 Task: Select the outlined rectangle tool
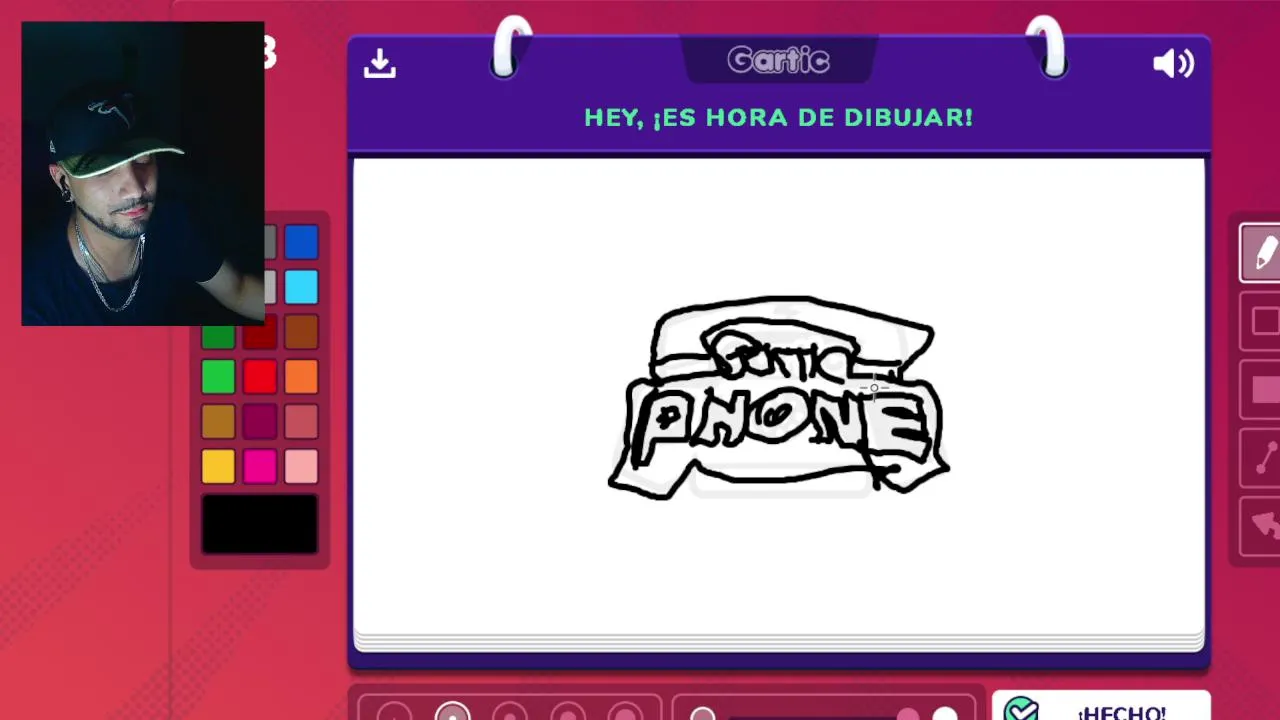point(1262,322)
